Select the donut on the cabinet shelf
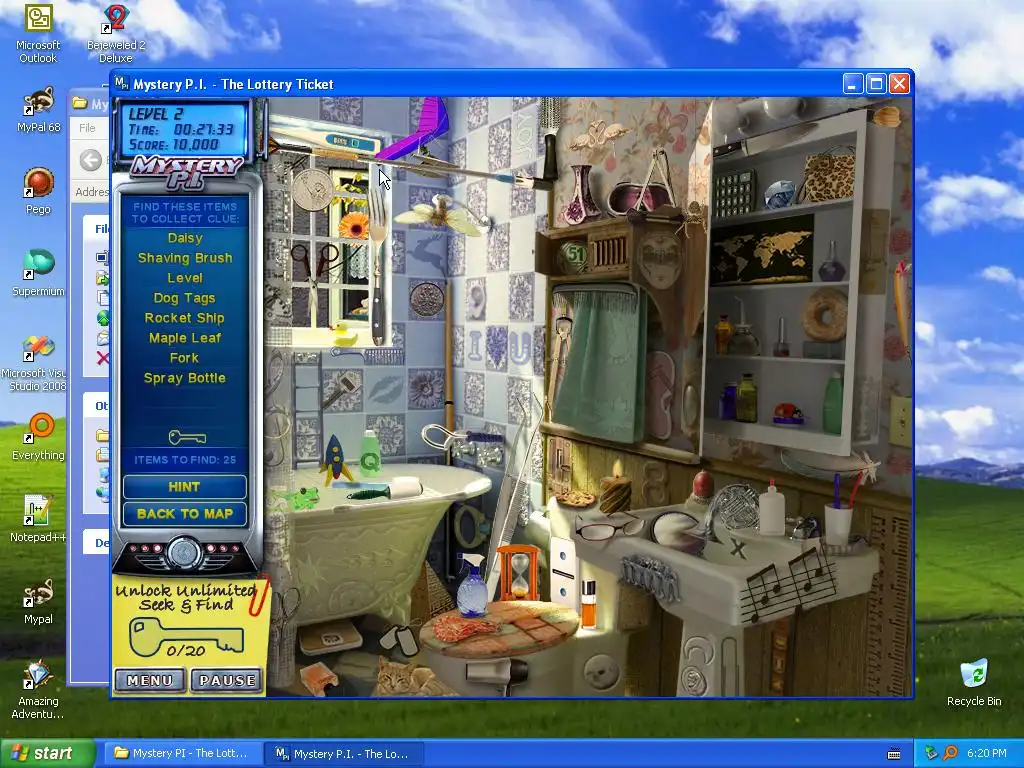This screenshot has height=768, width=1024. click(825, 315)
